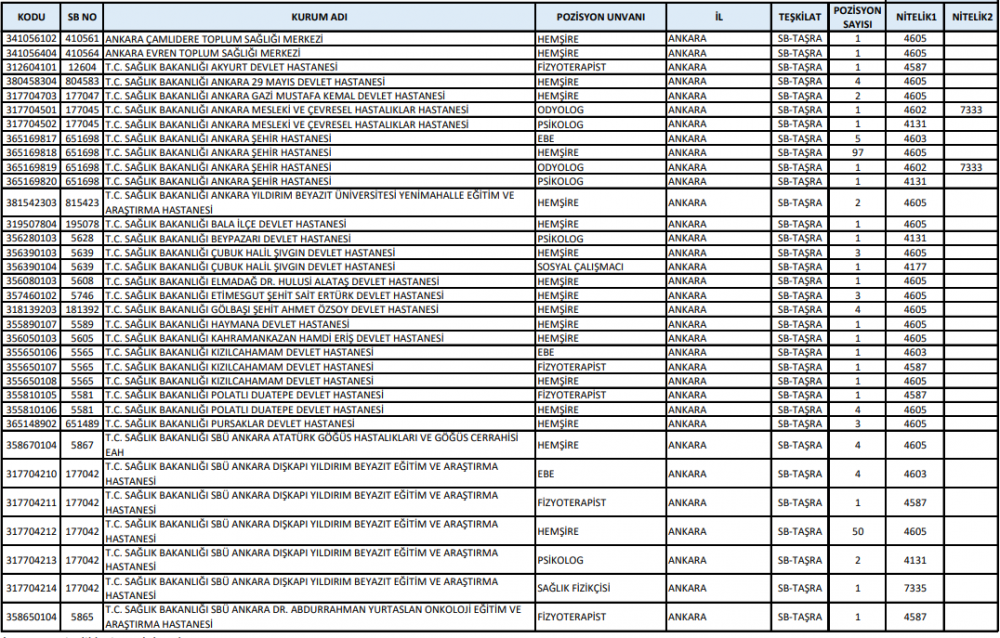Select code cell 355650106

tap(32, 352)
